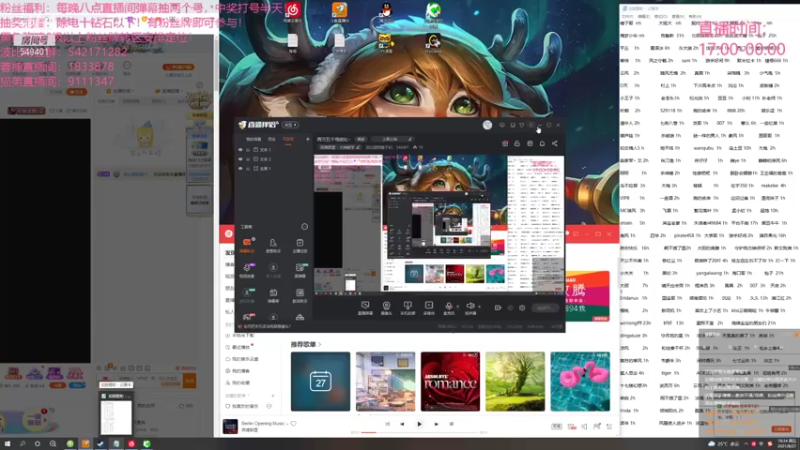This screenshot has width=800, height=450.
Task: Open the green tree landscape playlist
Action: pyautogui.click(x=515, y=381)
